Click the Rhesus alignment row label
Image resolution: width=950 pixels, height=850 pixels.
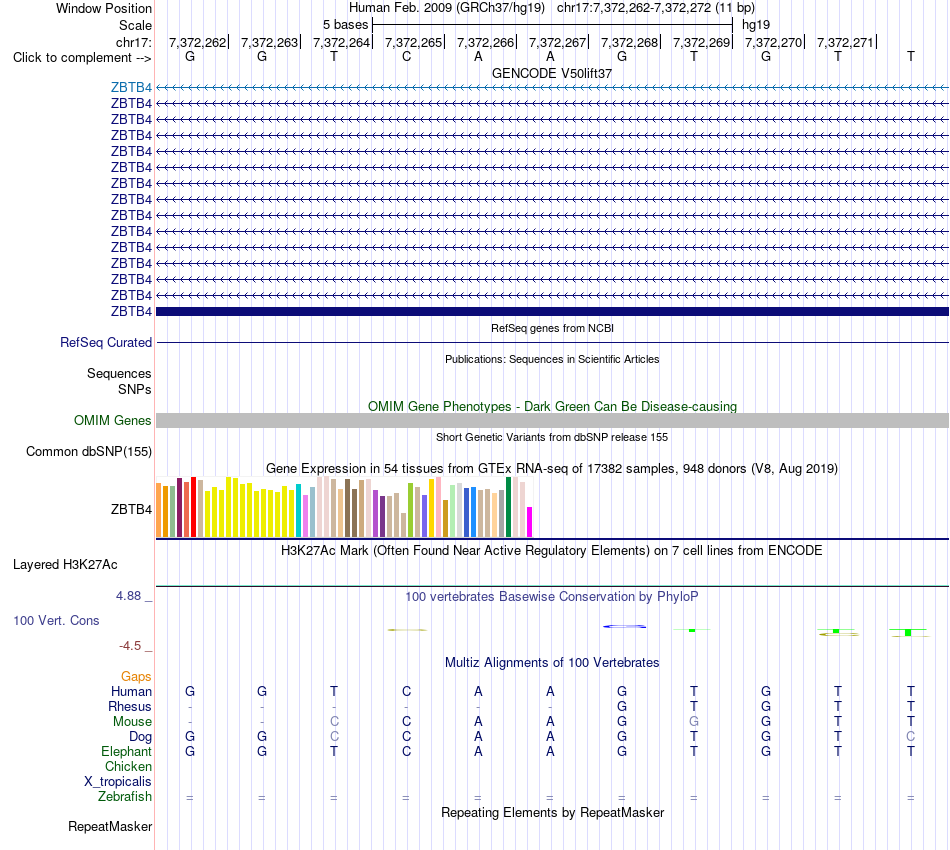tap(130, 706)
